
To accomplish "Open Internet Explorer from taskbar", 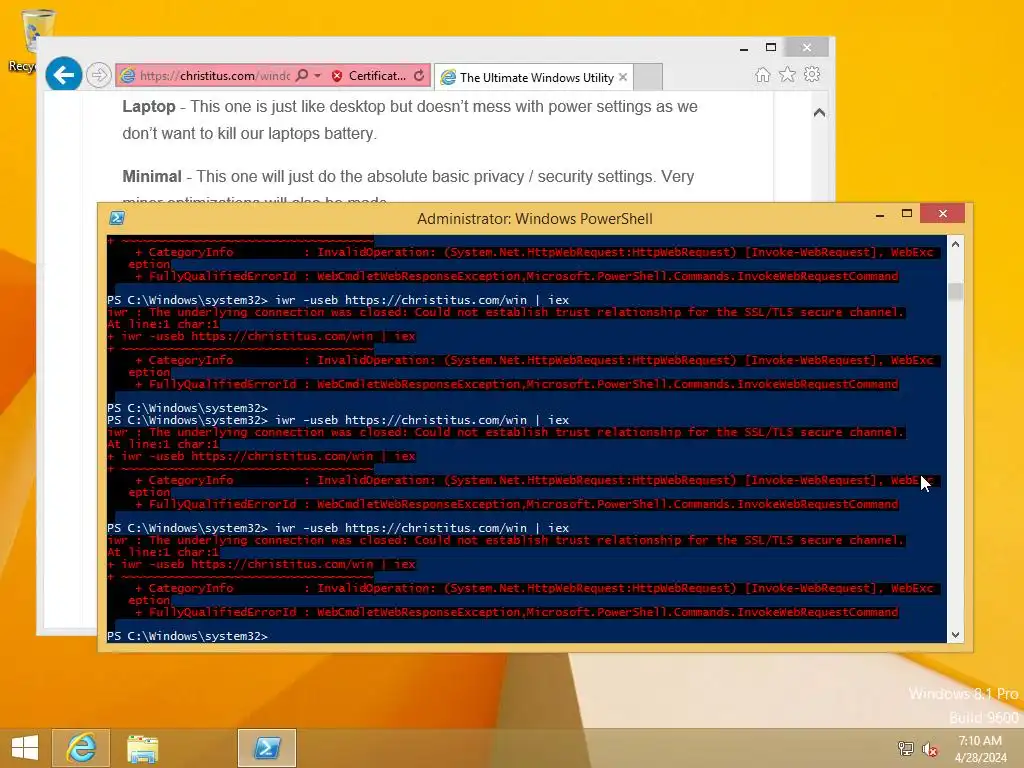I will click(x=81, y=748).
